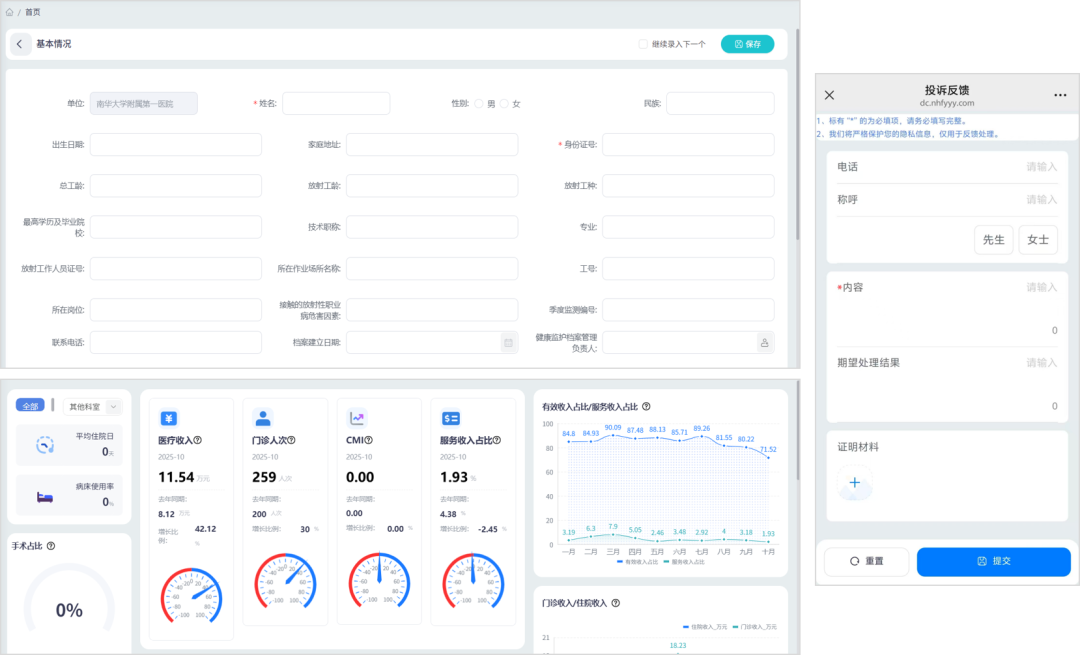Go back using the arrow beside 基本情况
The width and height of the screenshot is (1080, 655).
(x=20, y=44)
